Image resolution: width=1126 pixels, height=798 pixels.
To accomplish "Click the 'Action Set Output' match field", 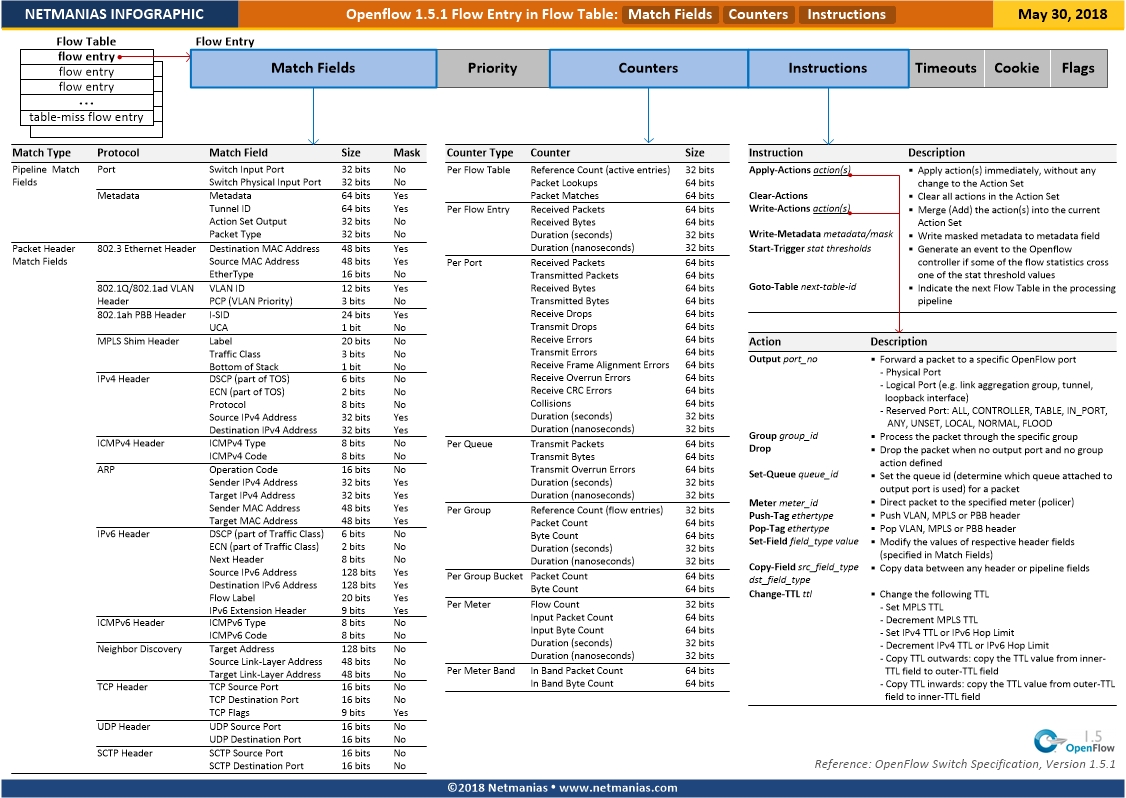I will point(248,221).
